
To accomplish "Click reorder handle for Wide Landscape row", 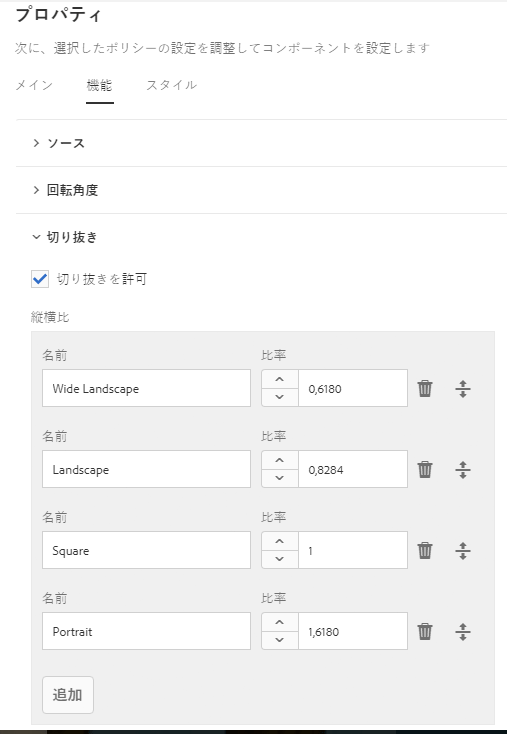I will (x=463, y=389).
